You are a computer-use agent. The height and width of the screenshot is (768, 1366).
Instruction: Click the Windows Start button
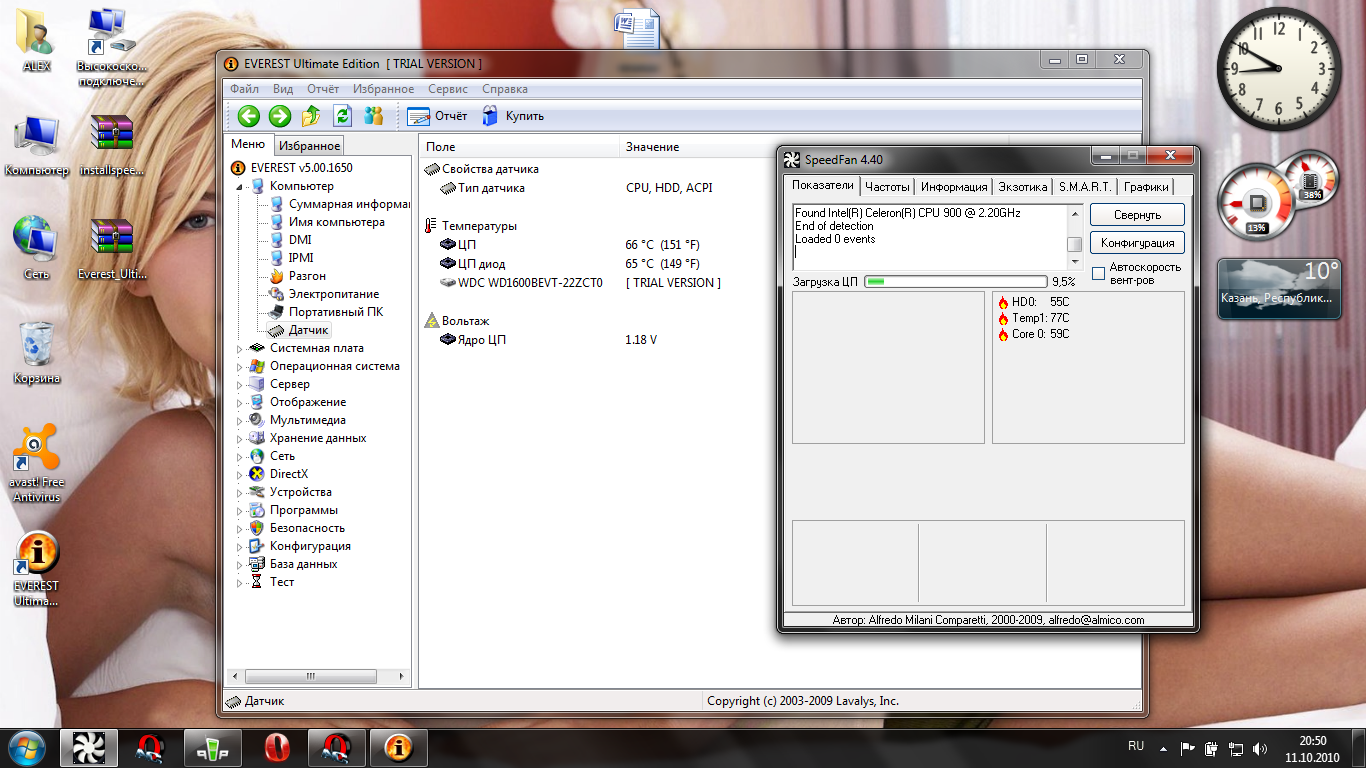click(x=27, y=747)
